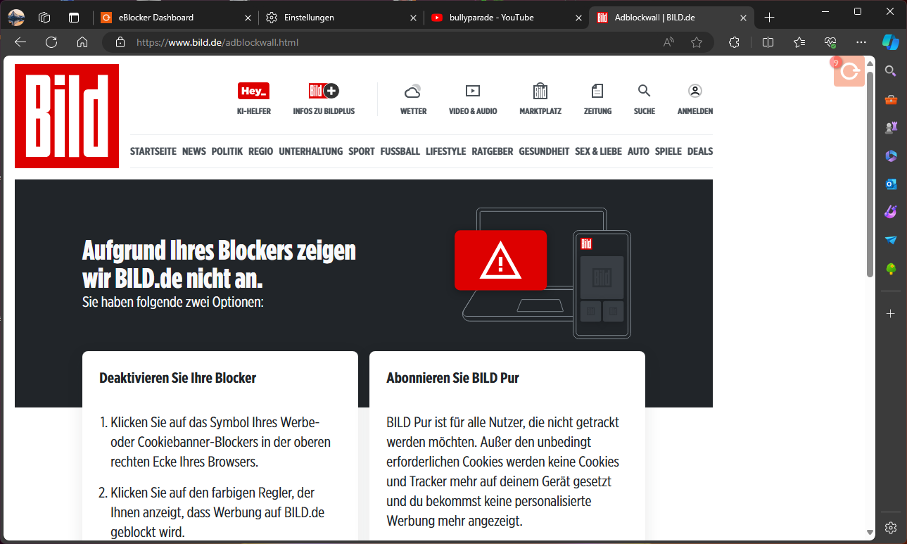
Task: Close the bullyparade YouTube tab
Action: tap(578, 18)
